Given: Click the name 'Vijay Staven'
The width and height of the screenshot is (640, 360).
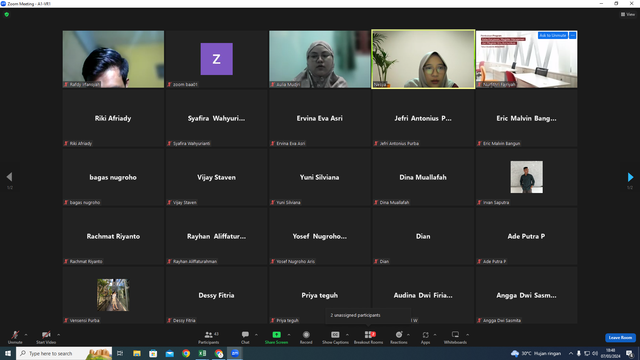Looking at the screenshot, I should (216, 177).
